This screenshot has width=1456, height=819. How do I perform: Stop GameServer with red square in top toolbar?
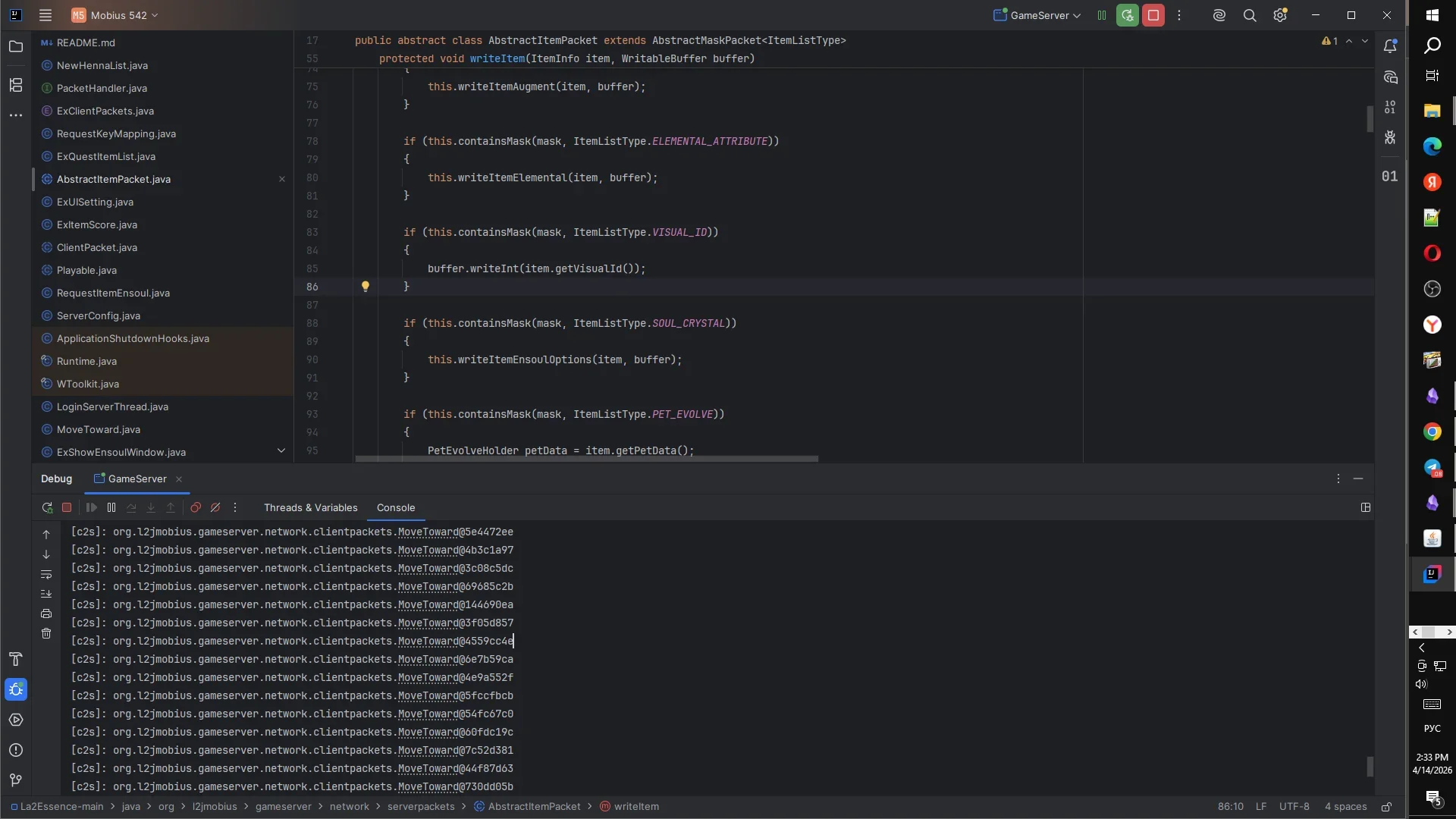(x=1153, y=15)
